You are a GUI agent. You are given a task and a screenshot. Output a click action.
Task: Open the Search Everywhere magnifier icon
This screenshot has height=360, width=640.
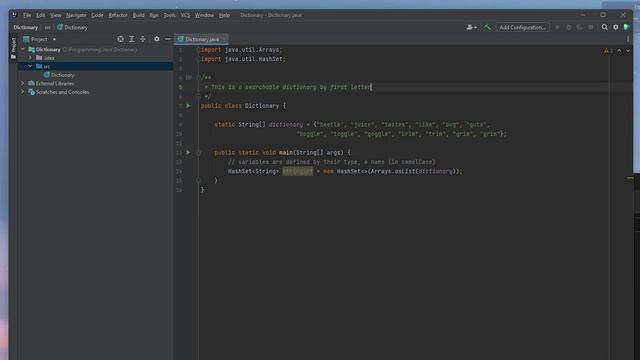pyautogui.click(x=604, y=27)
